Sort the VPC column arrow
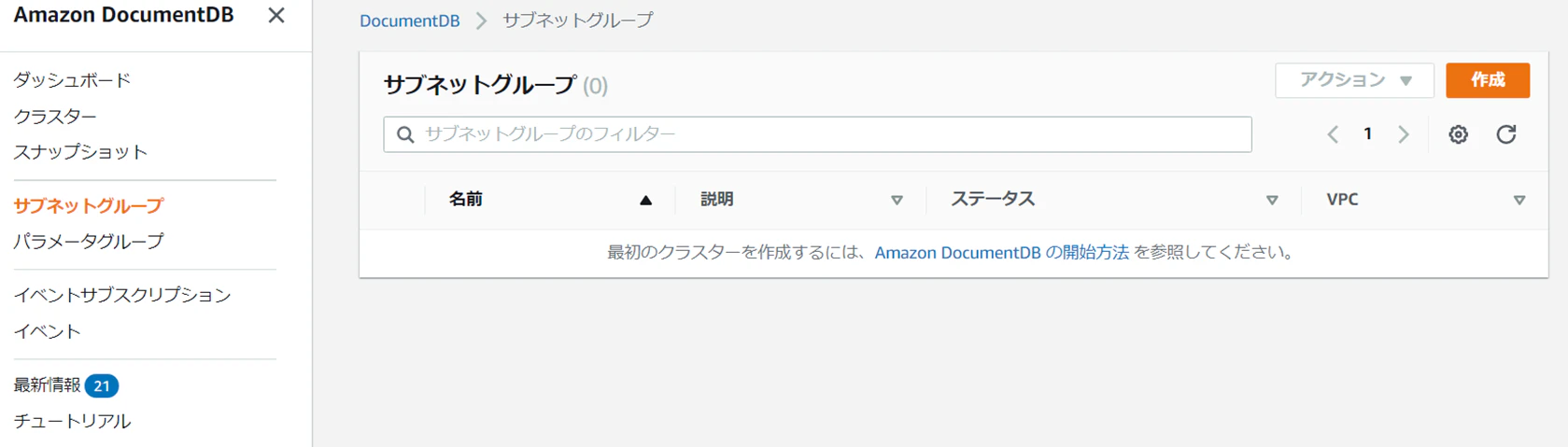1568x447 pixels. pos(1519,200)
